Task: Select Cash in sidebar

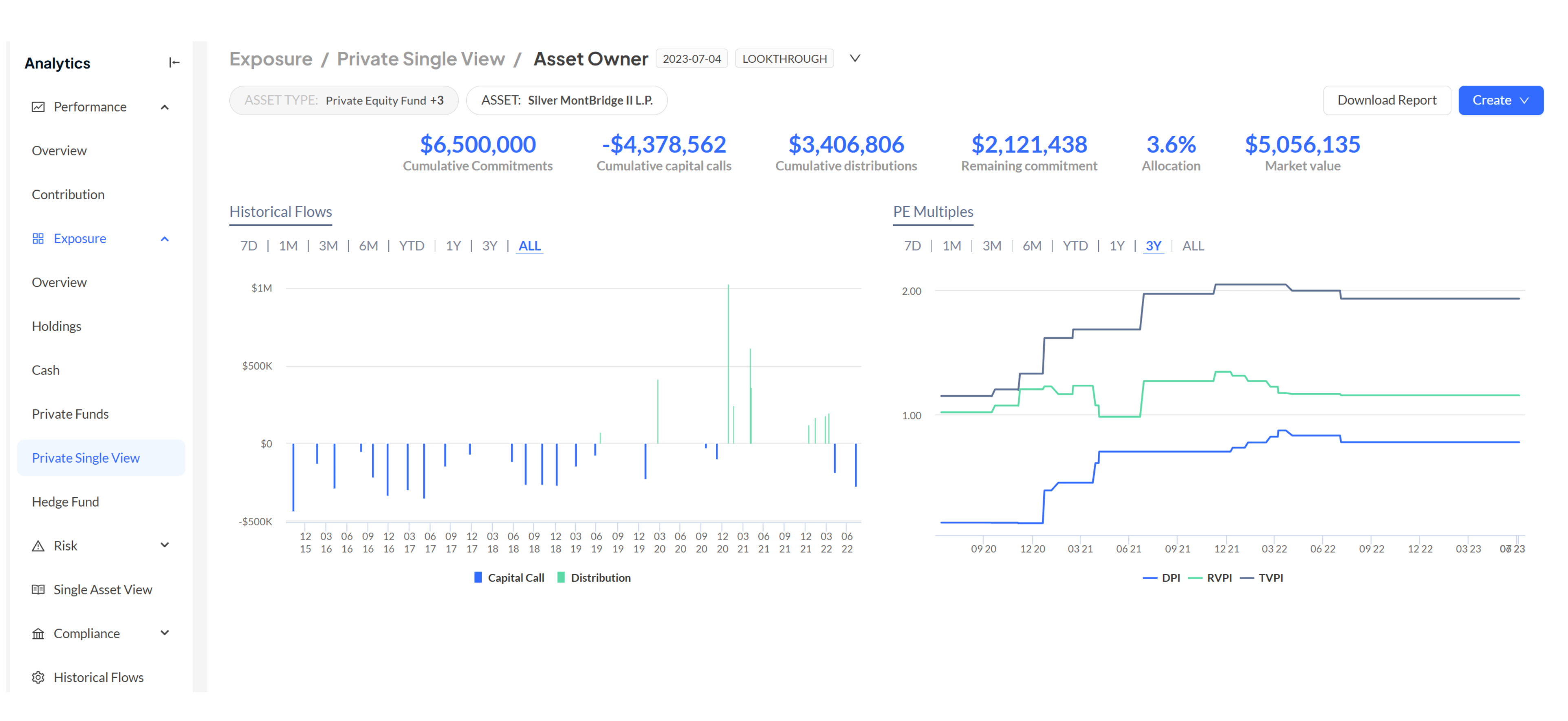Action: [46, 370]
